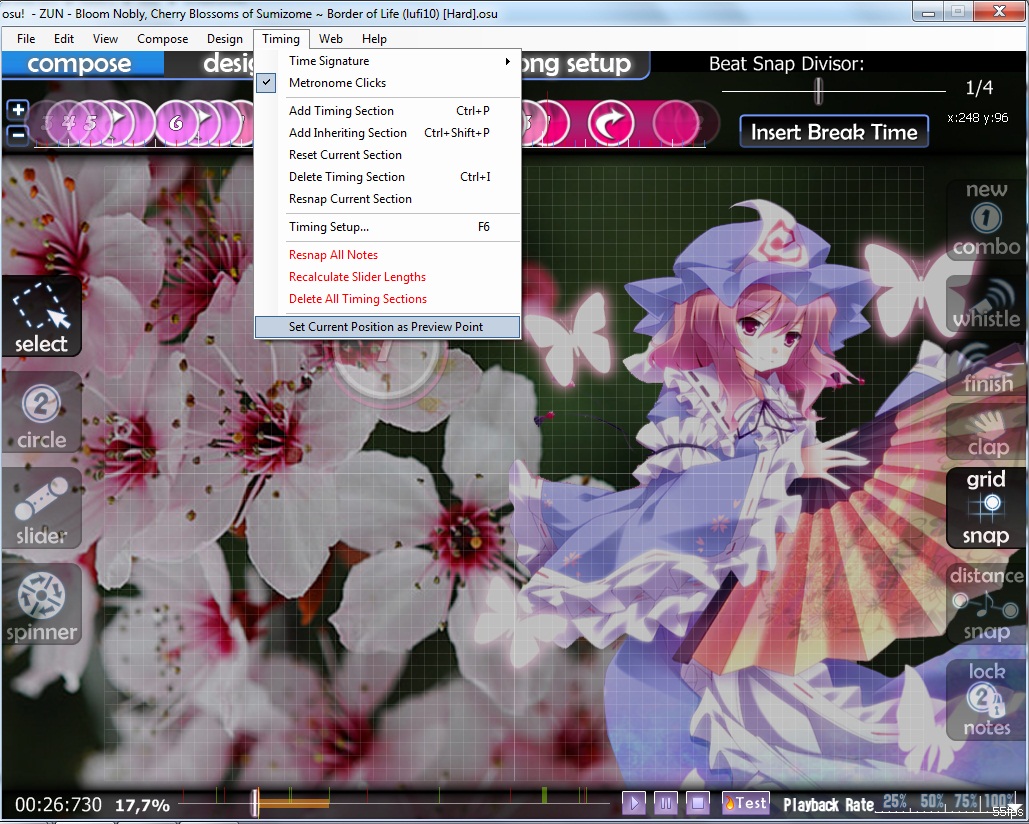Switch to the song setup tab
The image size is (1029, 824).
585,64
